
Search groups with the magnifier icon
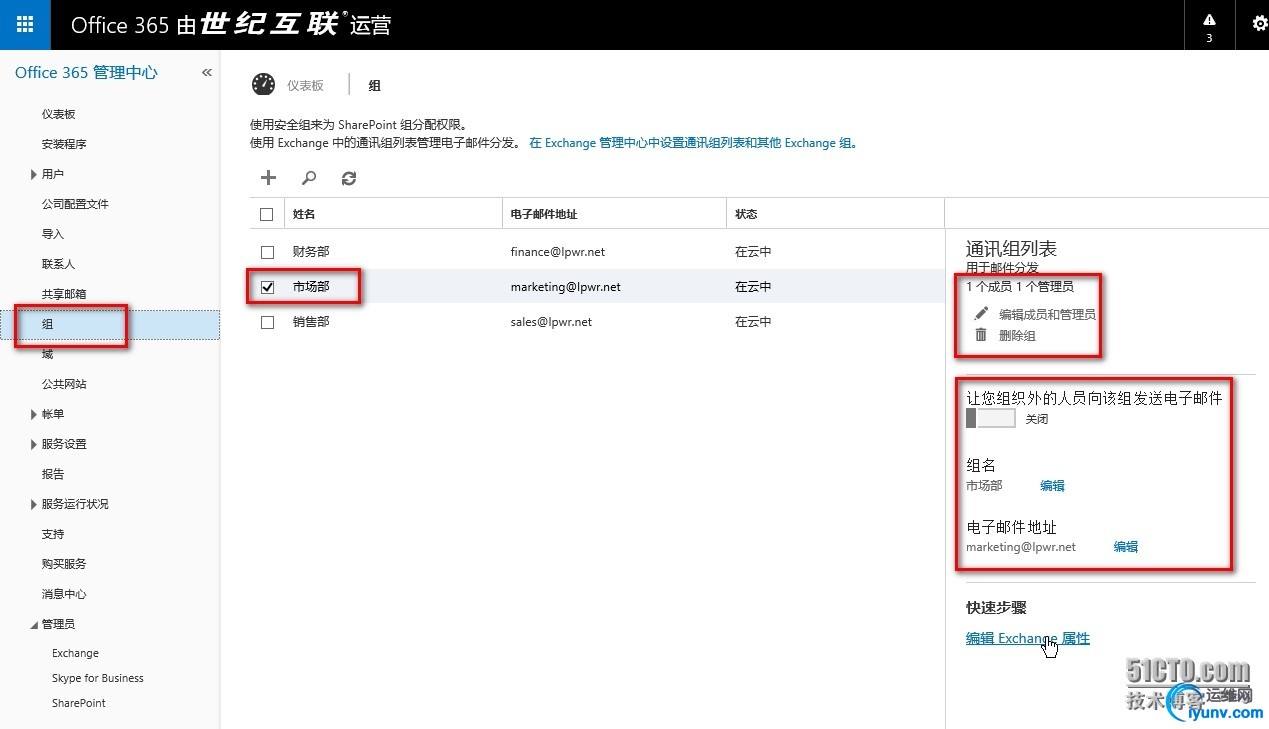[309, 178]
